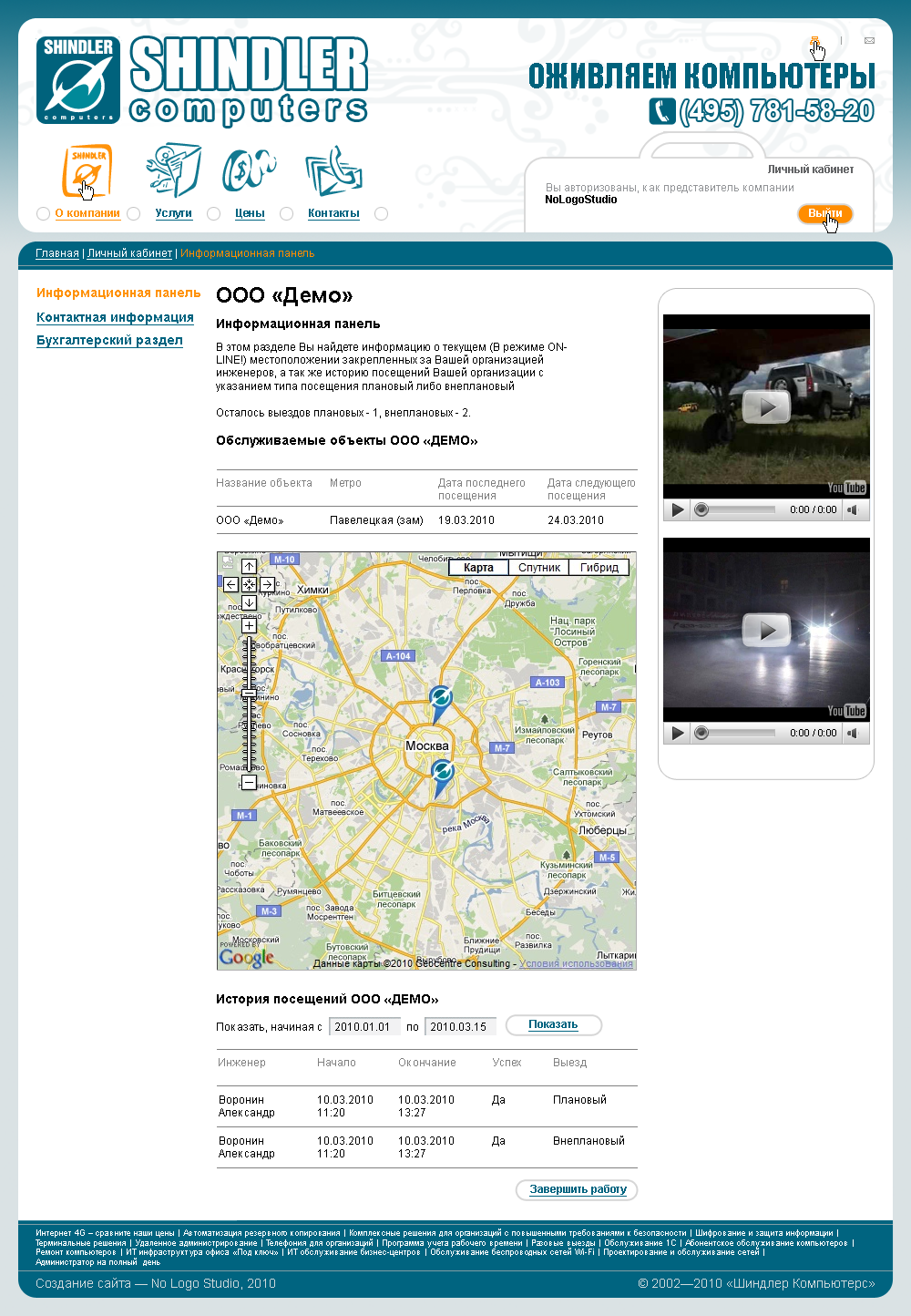Switch map to Гибрид view
Image resolution: width=911 pixels, height=1316 pixels.
(x=599, y=568)
